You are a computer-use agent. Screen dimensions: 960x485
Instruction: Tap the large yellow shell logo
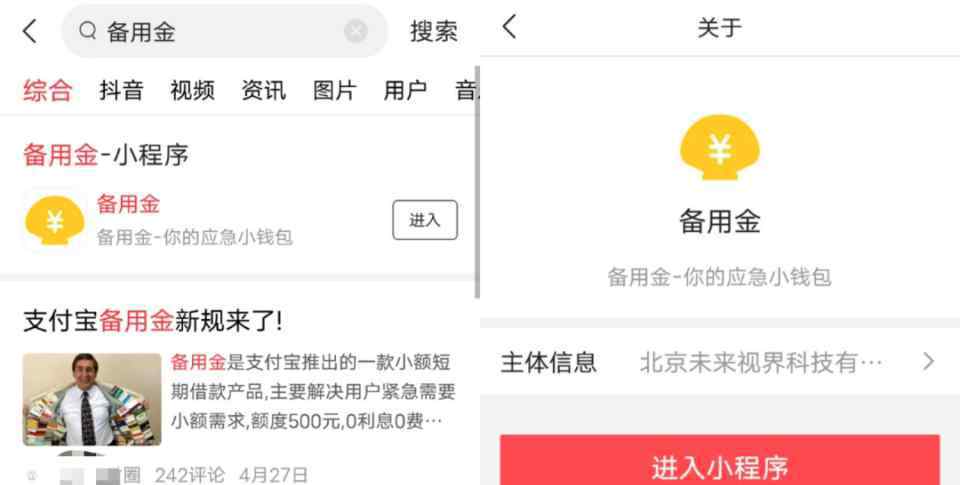coord(719,147)
